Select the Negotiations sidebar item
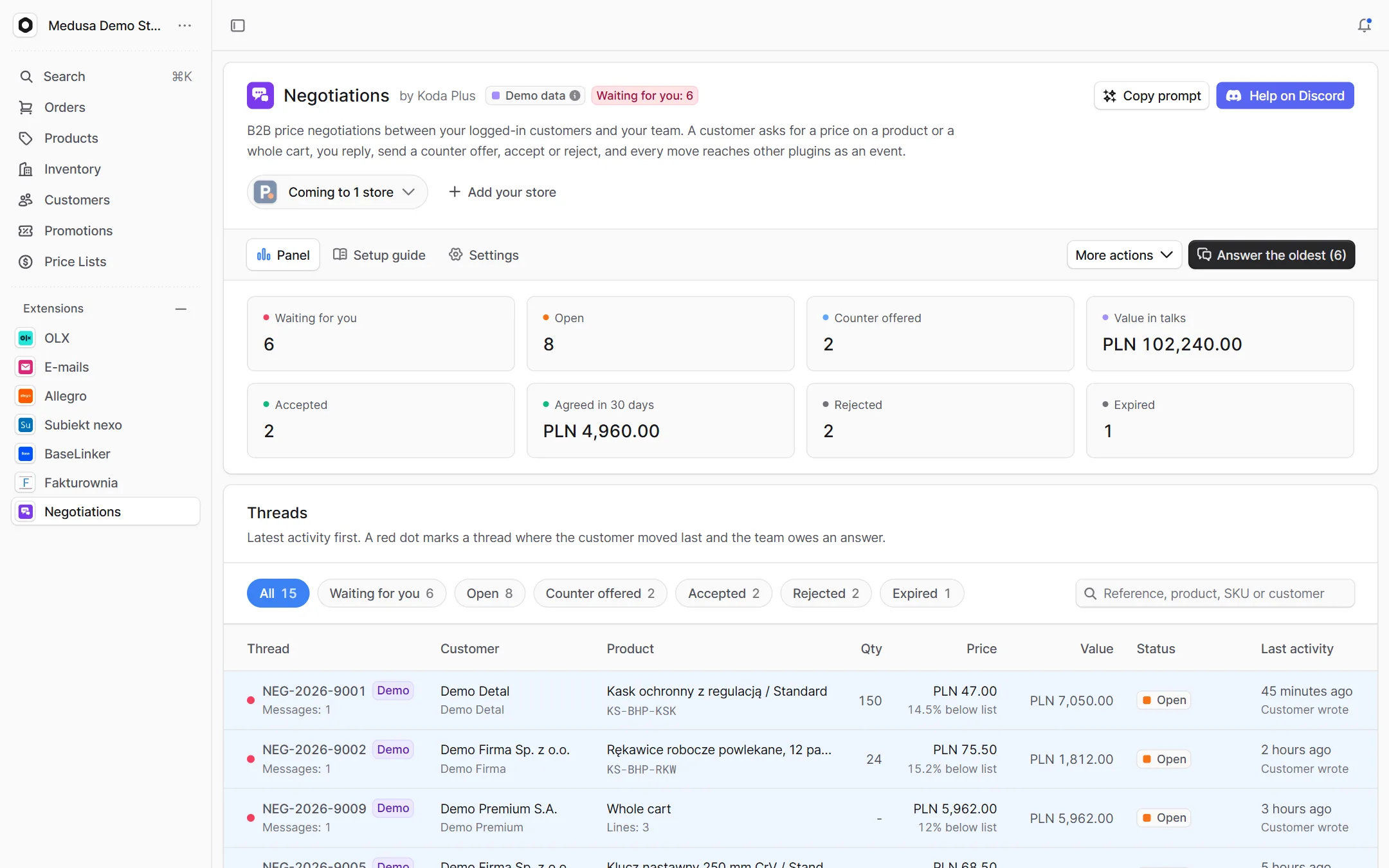This screenshot has width=1389, height=868. pos(105,512)
